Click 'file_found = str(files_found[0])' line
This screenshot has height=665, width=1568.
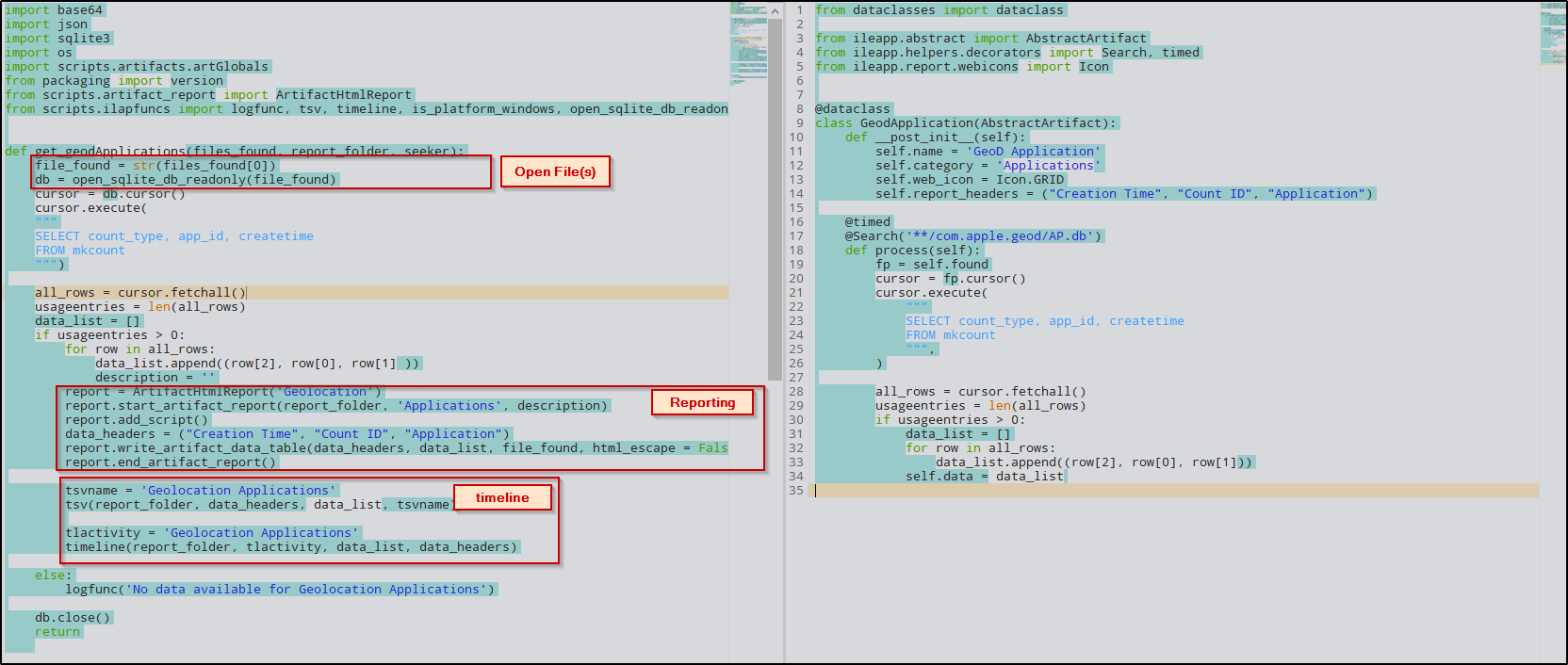coord(155,166)
